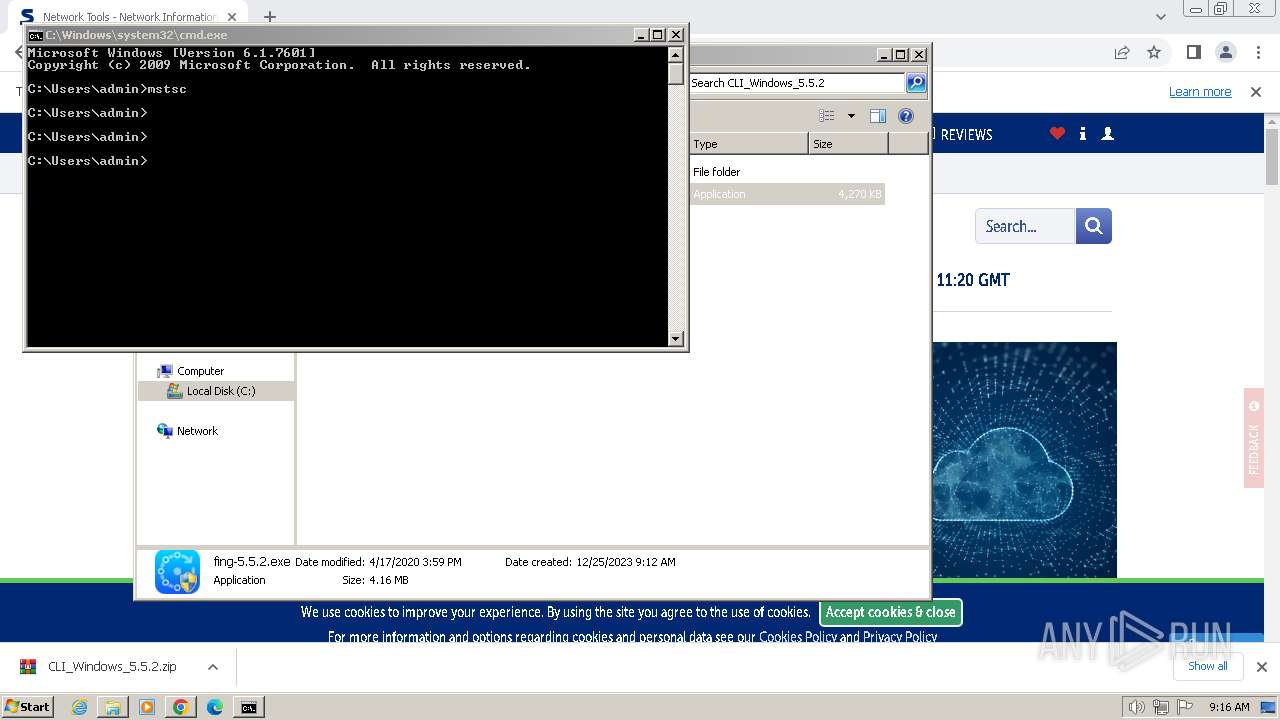The height and width of the screenshot is (720, 1280).
Task: Expand the download item options chevron
Action: coord(213,667)
